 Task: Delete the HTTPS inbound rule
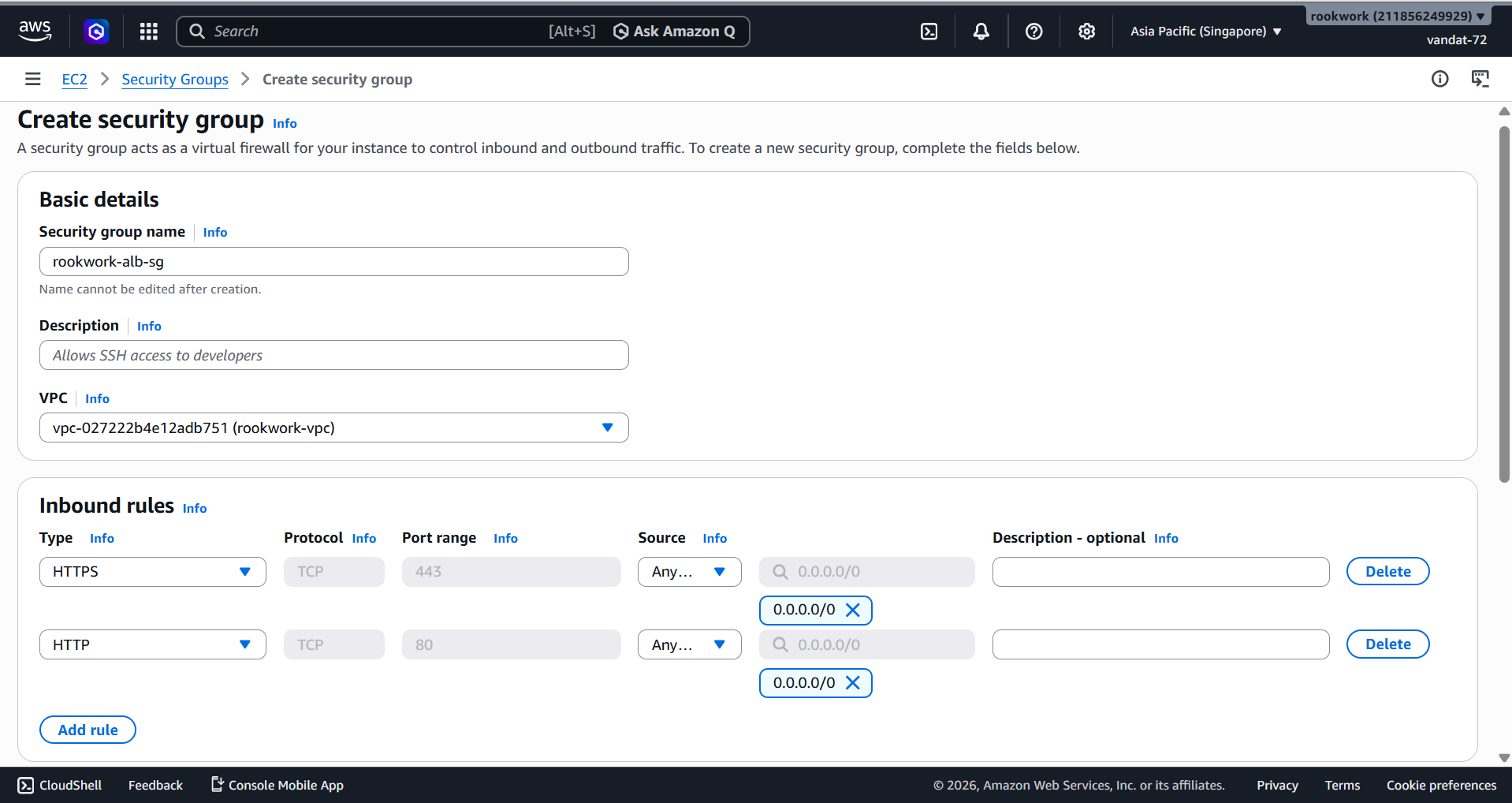(x=1388, y=572)
